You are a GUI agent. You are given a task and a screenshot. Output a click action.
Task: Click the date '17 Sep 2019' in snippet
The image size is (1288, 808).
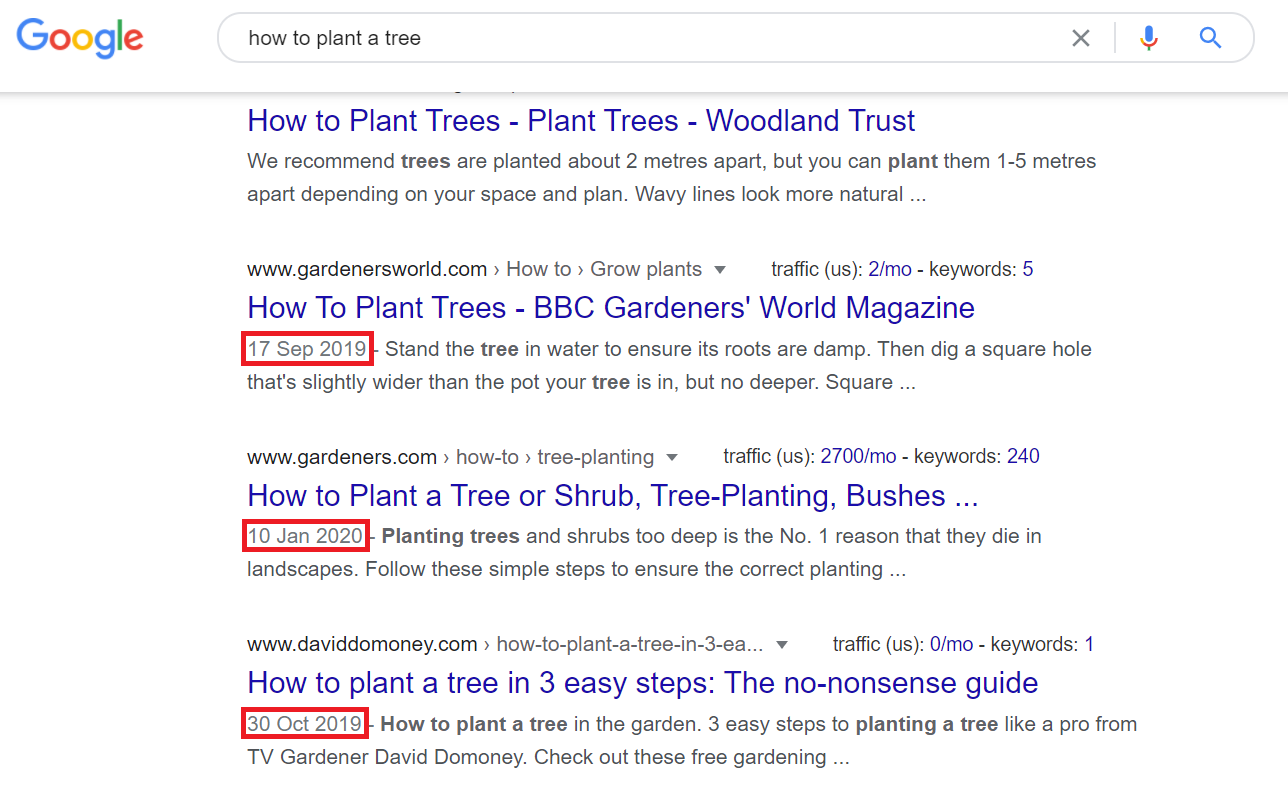[x=308, y=349]
